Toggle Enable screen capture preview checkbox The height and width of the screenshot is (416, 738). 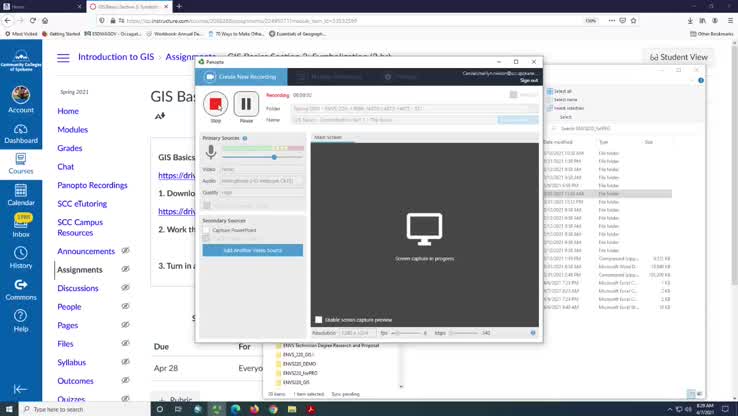point(319,320)
